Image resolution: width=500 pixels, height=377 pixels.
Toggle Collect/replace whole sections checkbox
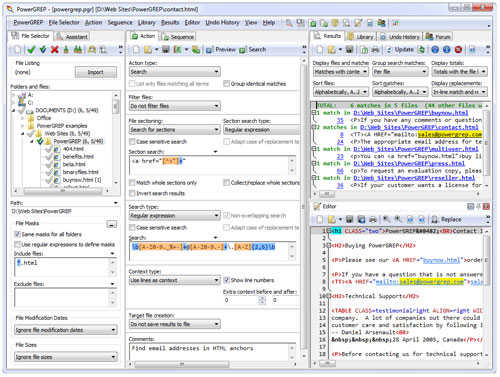pyautogui.click(x=227, y=183)
